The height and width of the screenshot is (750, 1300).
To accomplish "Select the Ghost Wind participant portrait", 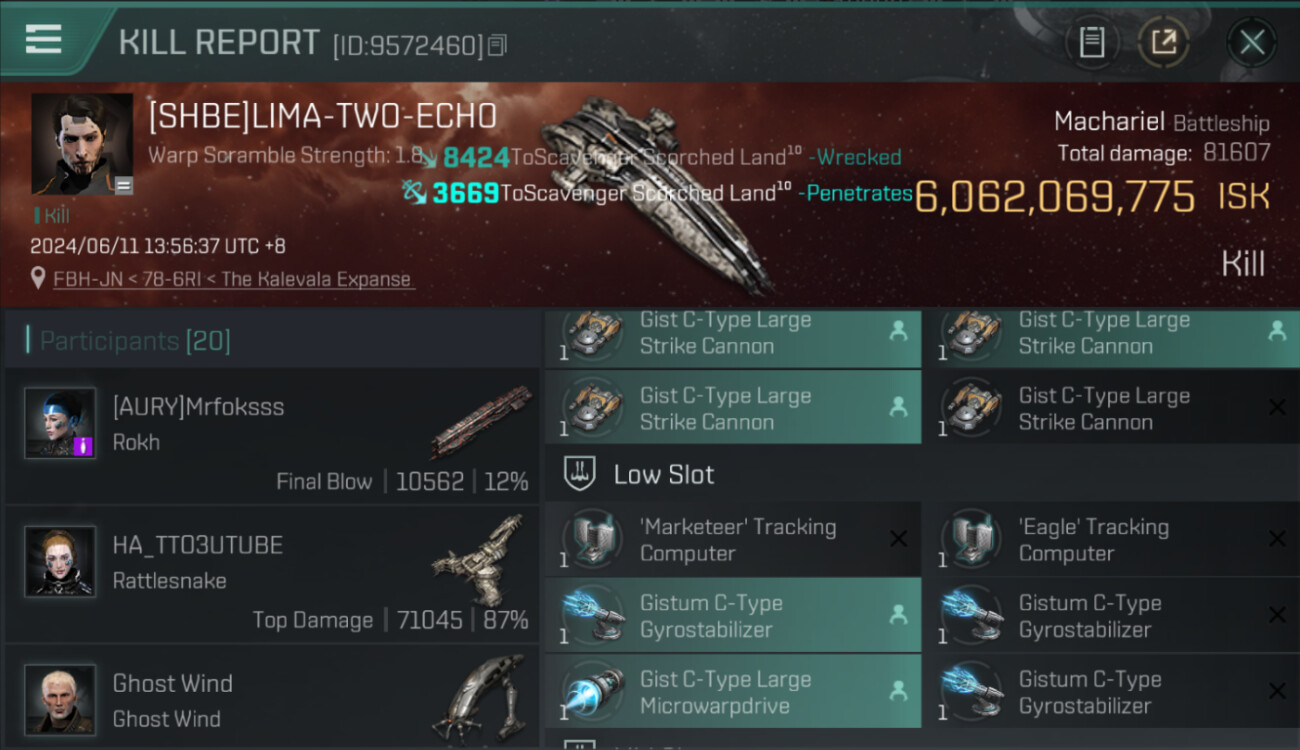I will coord(60,699).
